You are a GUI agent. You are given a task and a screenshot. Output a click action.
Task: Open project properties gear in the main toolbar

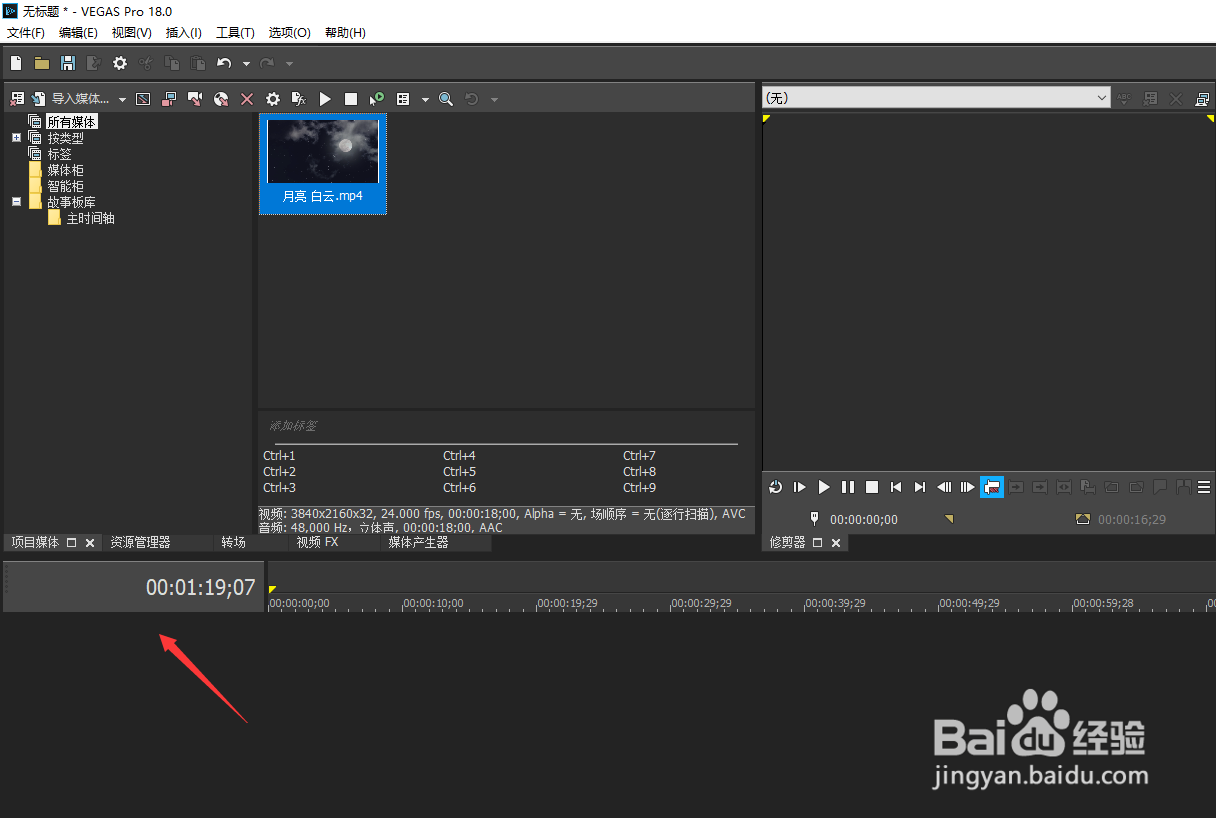point(120,63)
